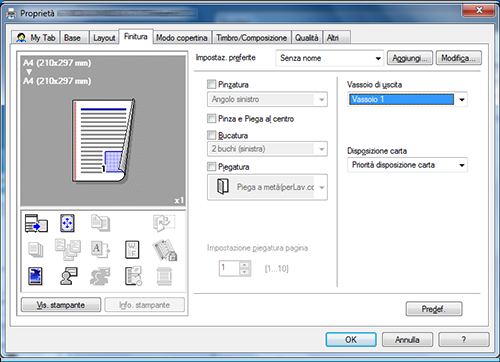Switch to the My Tab tab

pyautogui.click(x=36, y=37)
